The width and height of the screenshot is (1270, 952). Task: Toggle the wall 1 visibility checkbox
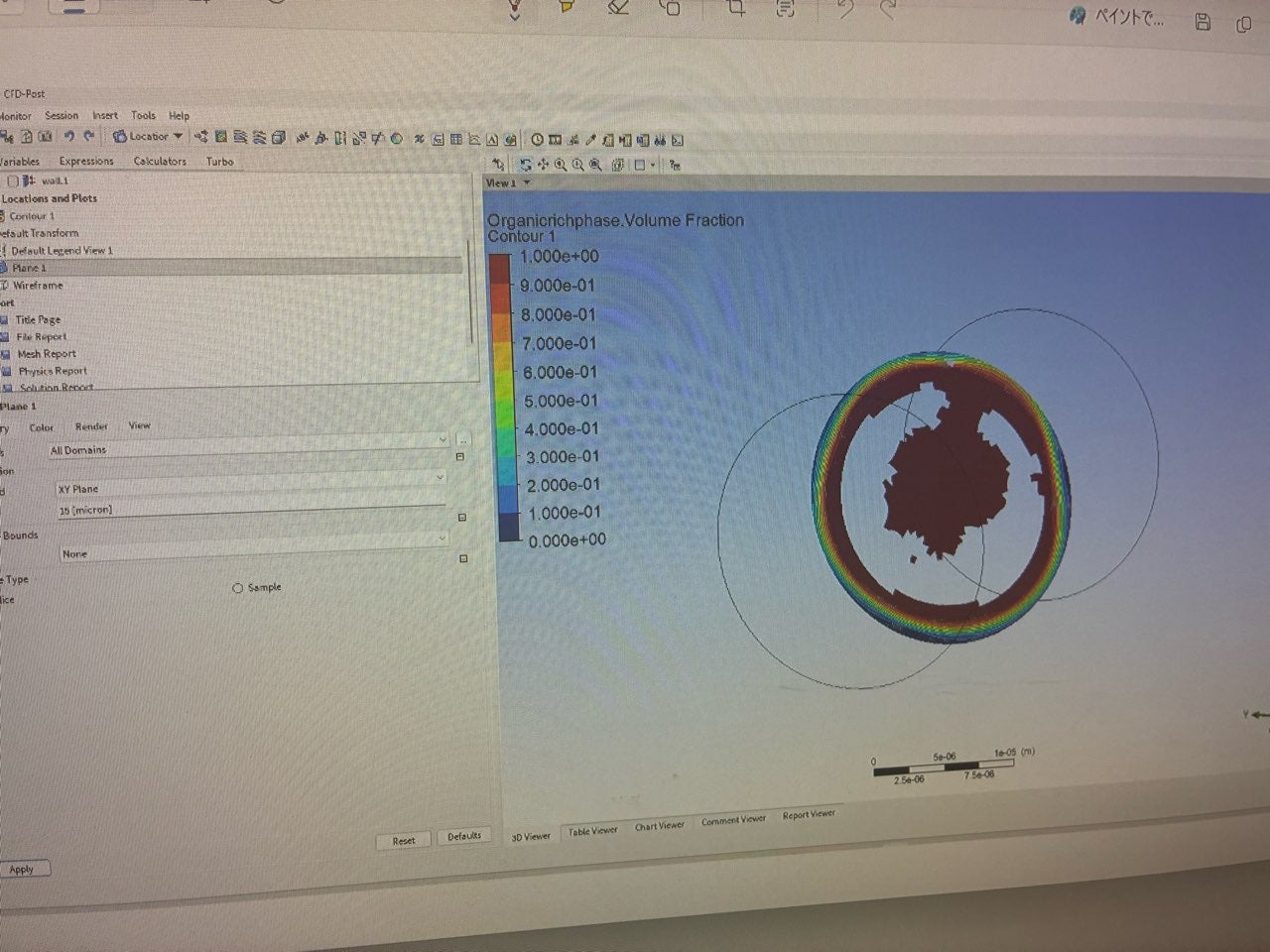tap(13, 181)
